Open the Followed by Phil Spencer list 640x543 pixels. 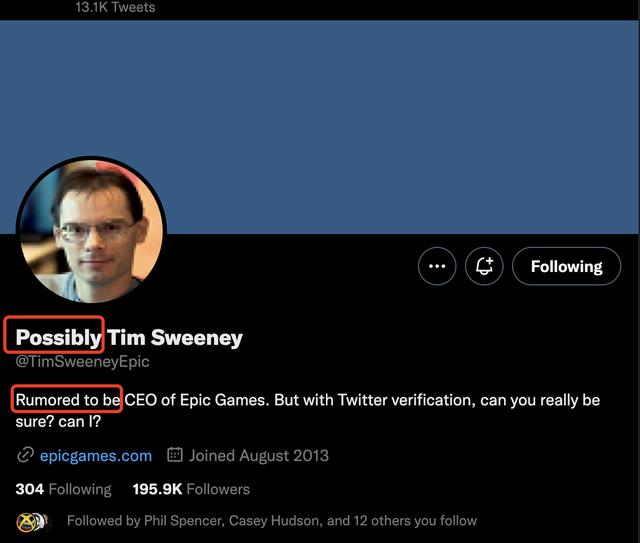[x=271, y=521]
